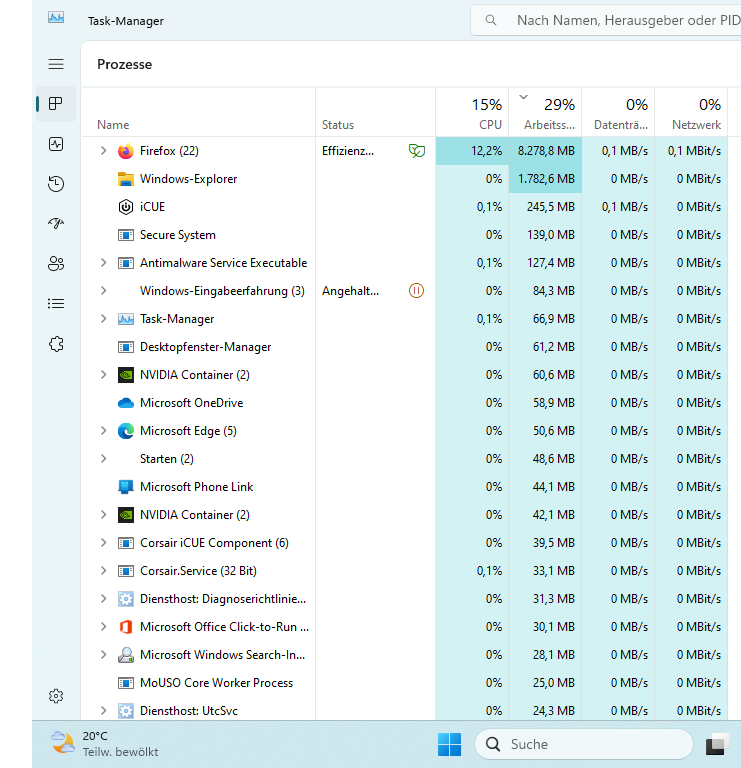Expand NVIDIA Container (2) with 42,1 MB

[x=103, y=515]
